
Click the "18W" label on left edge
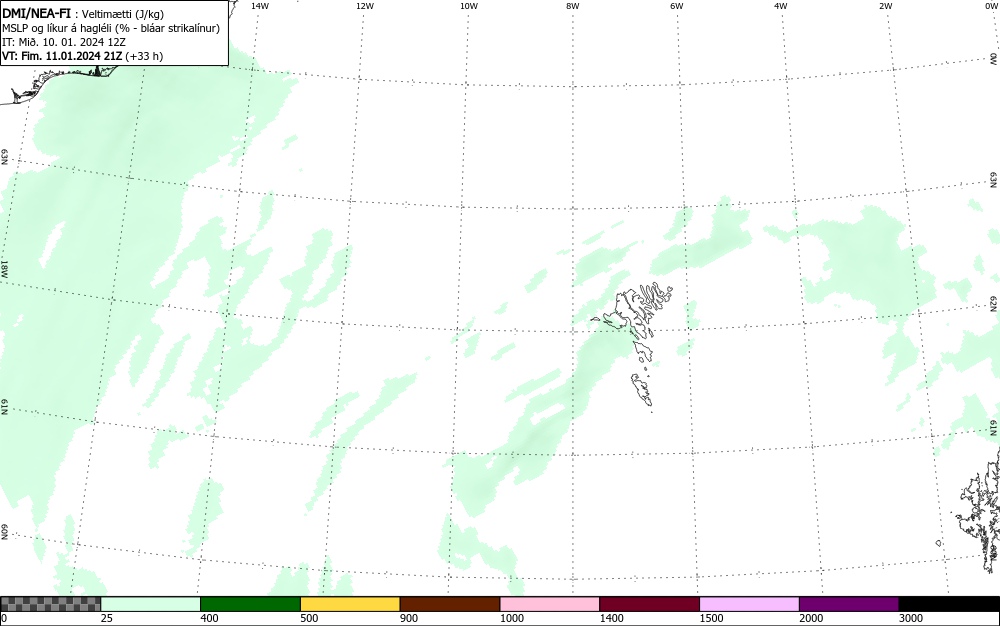(5, 268)
